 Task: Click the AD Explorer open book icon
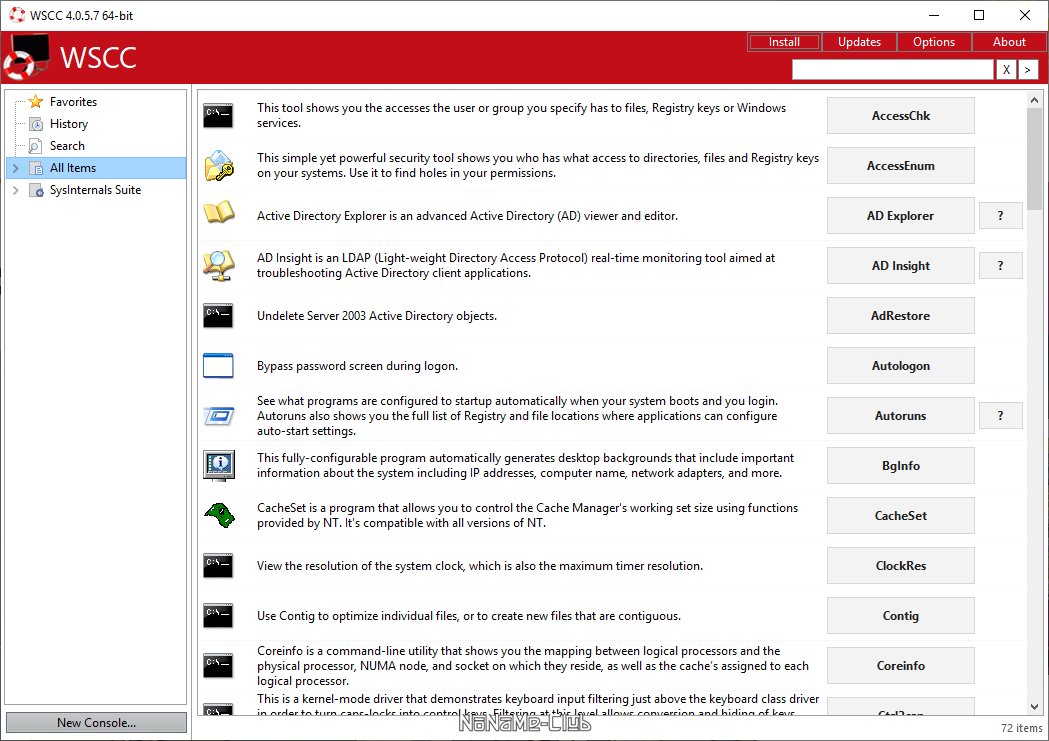coord(218,214)
